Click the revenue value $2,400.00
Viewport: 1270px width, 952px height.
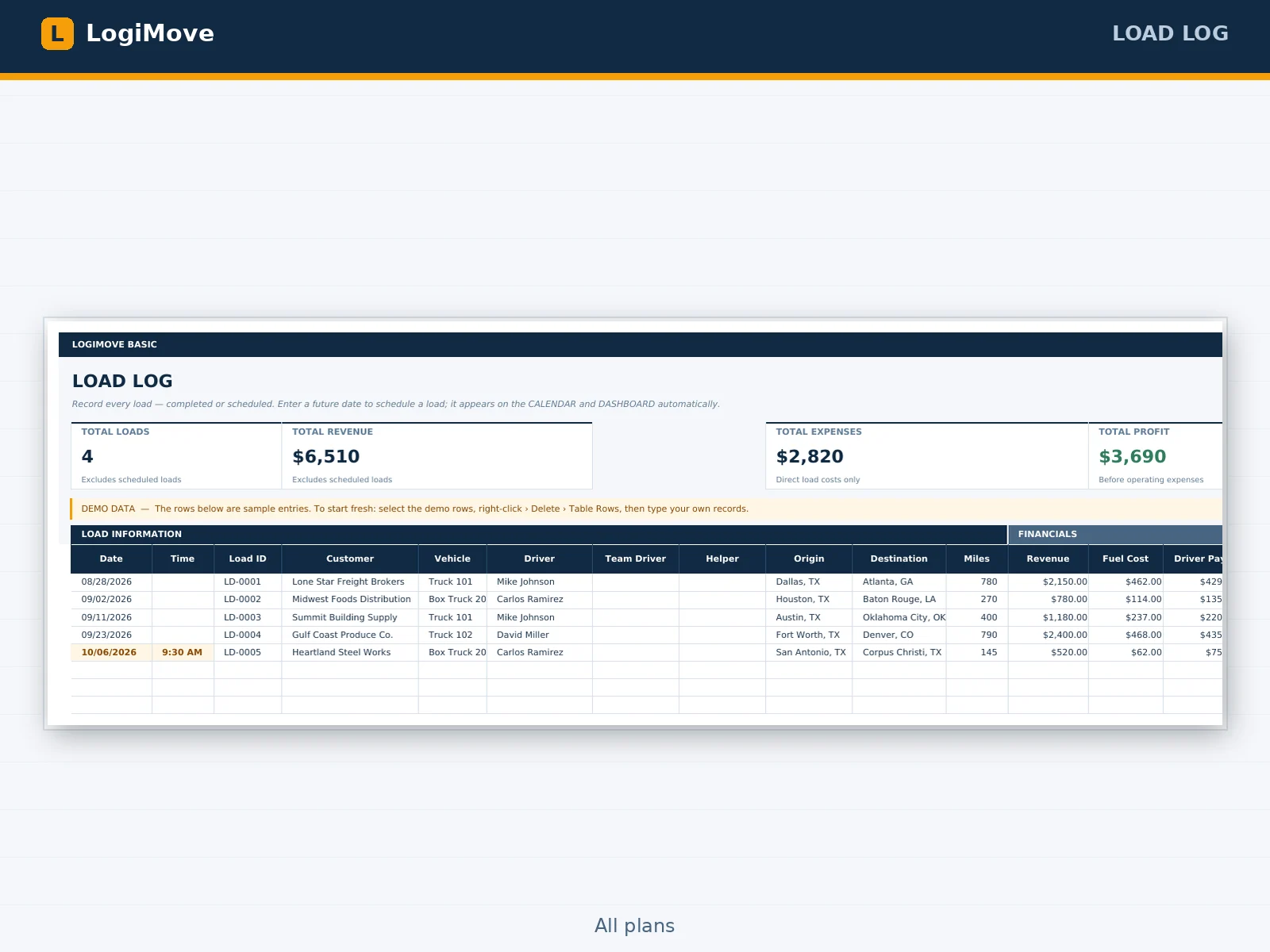(1065, 635)
